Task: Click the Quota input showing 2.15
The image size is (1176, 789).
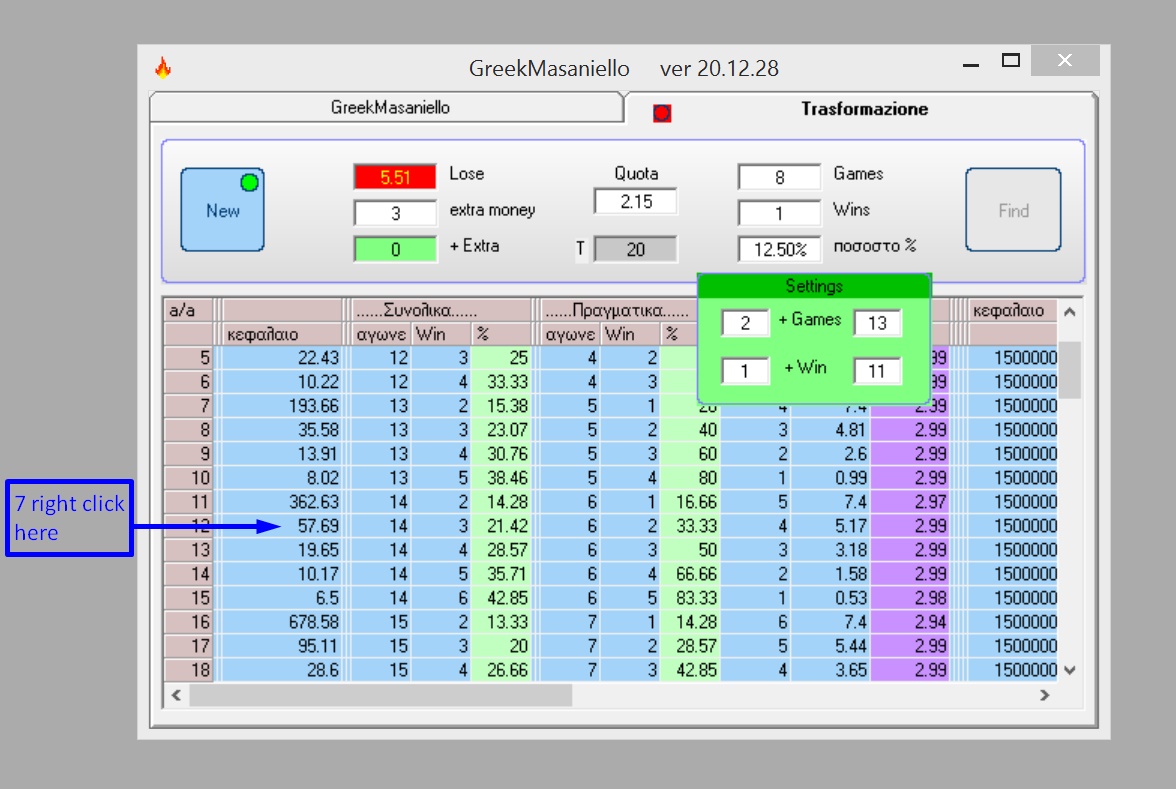Action: click(635, 202)
